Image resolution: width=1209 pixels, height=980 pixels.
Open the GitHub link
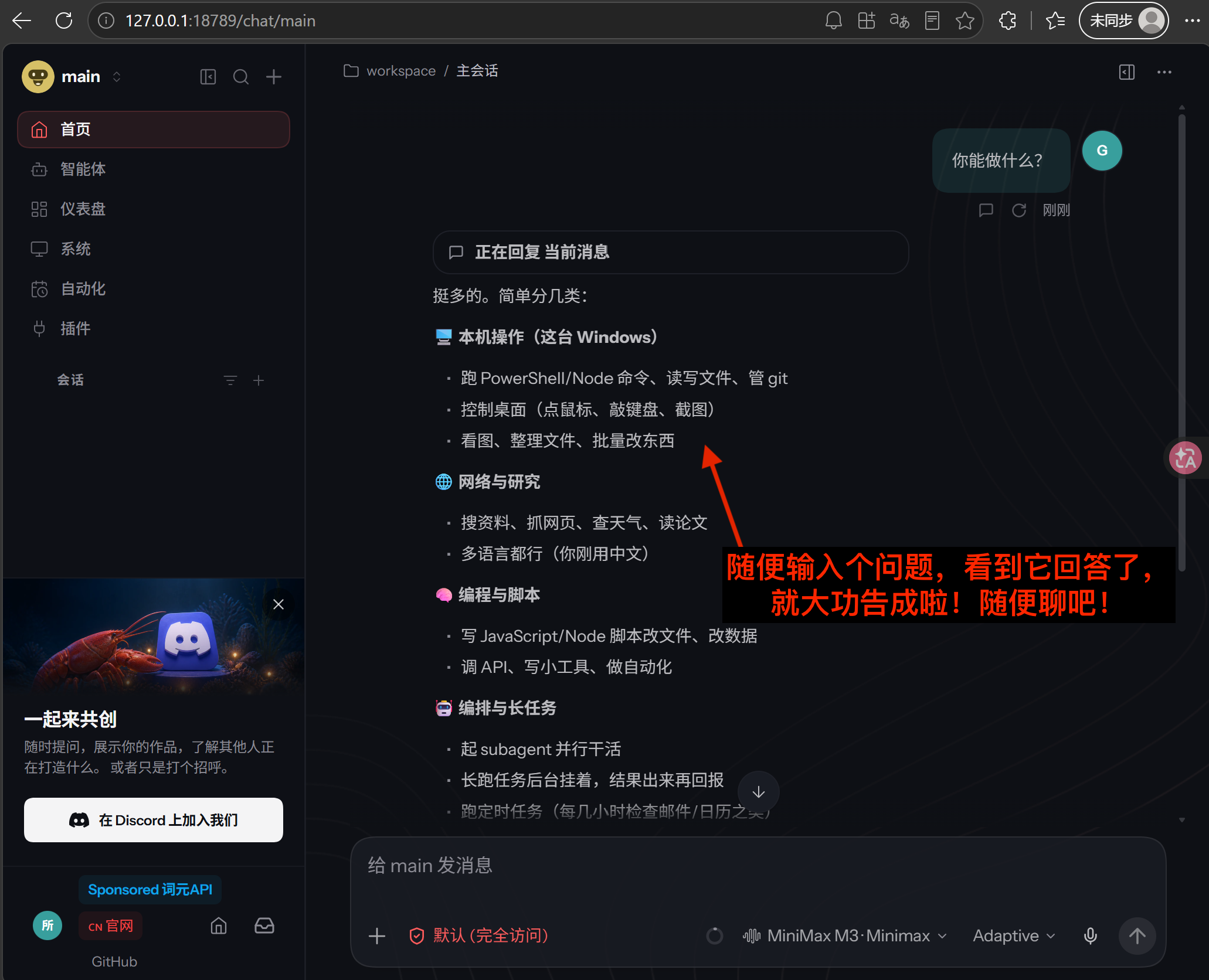coord(114,962)
